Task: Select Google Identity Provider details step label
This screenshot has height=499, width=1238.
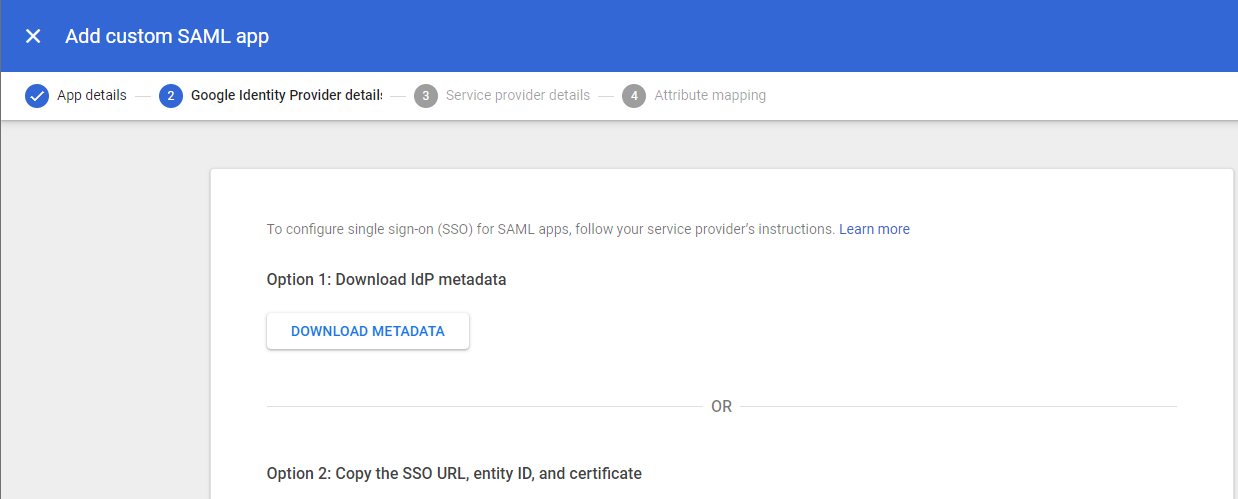Action: coord(286,96)
